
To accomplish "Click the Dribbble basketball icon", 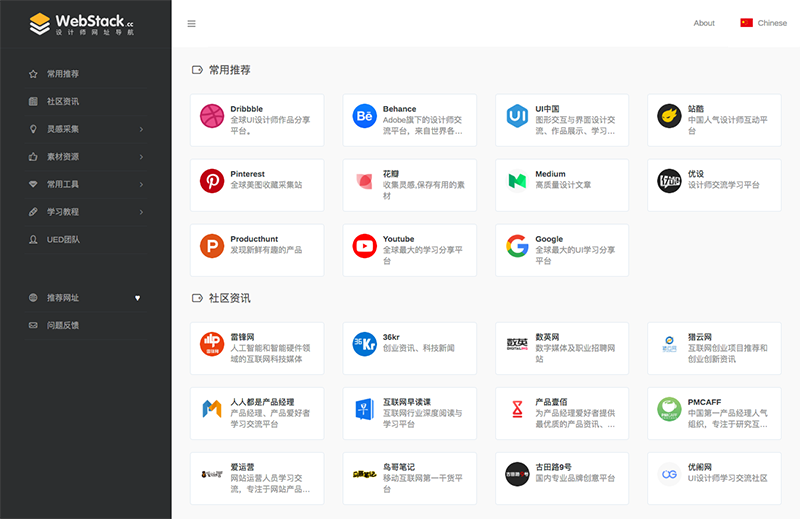I will tap(212, 117).
